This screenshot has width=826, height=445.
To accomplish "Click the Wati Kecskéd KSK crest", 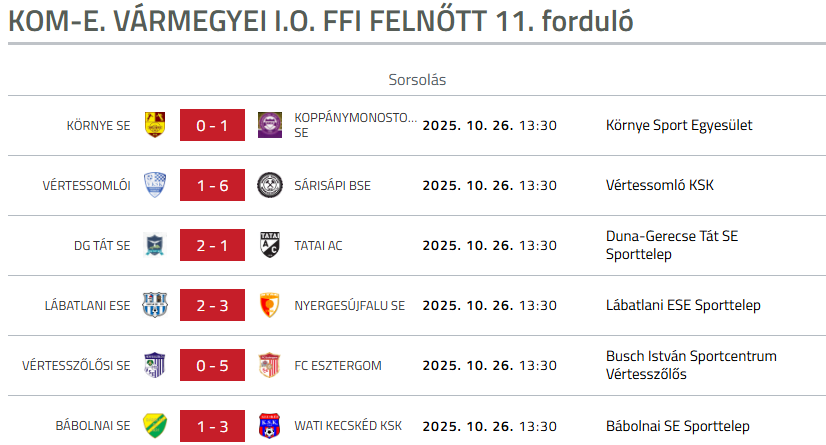I will pos(269,425).
